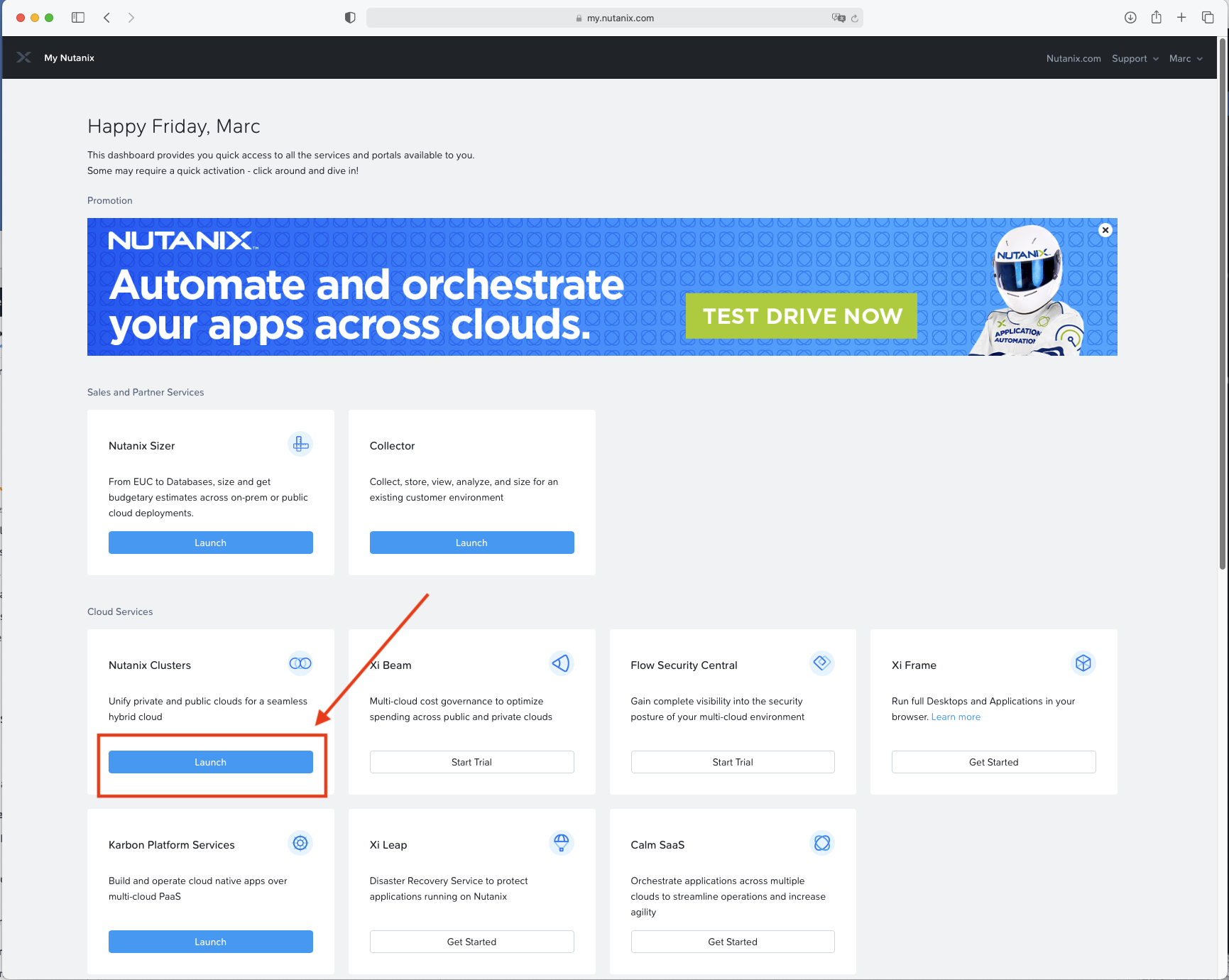Click the Xi Leap parachute icon

coord(561,843)
